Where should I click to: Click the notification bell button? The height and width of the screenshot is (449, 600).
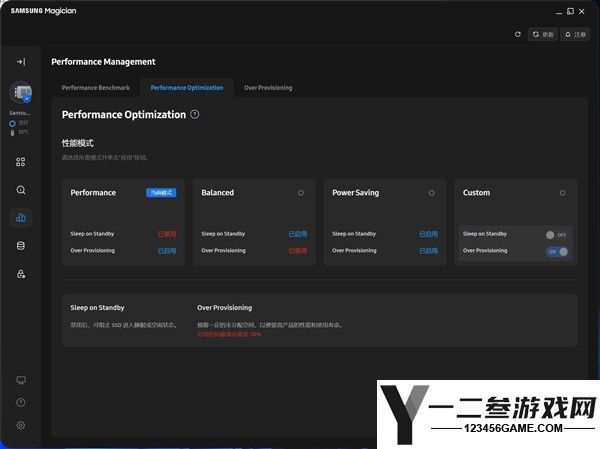coord(575,34)
